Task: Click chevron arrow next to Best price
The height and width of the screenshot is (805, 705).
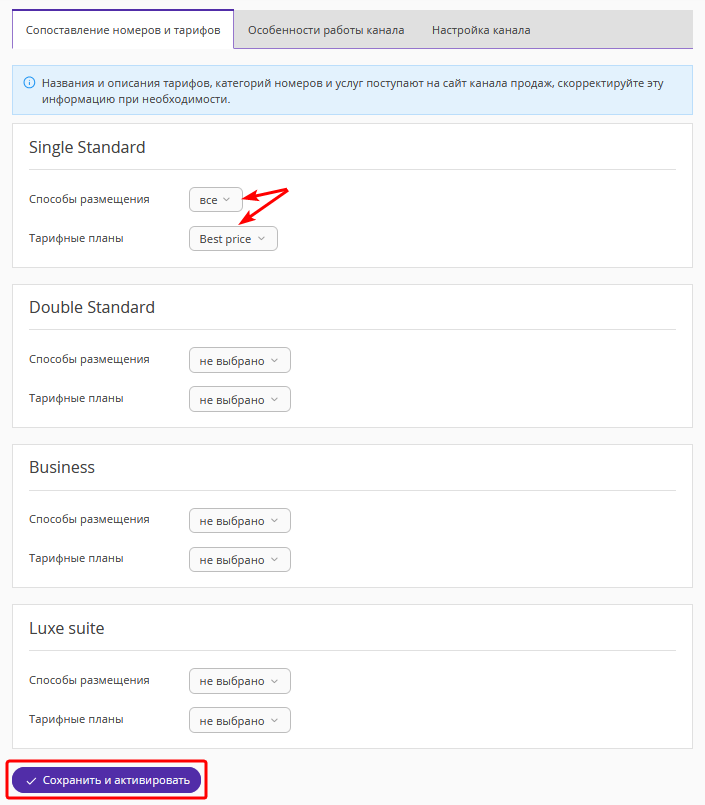Action: click(261, 239)
